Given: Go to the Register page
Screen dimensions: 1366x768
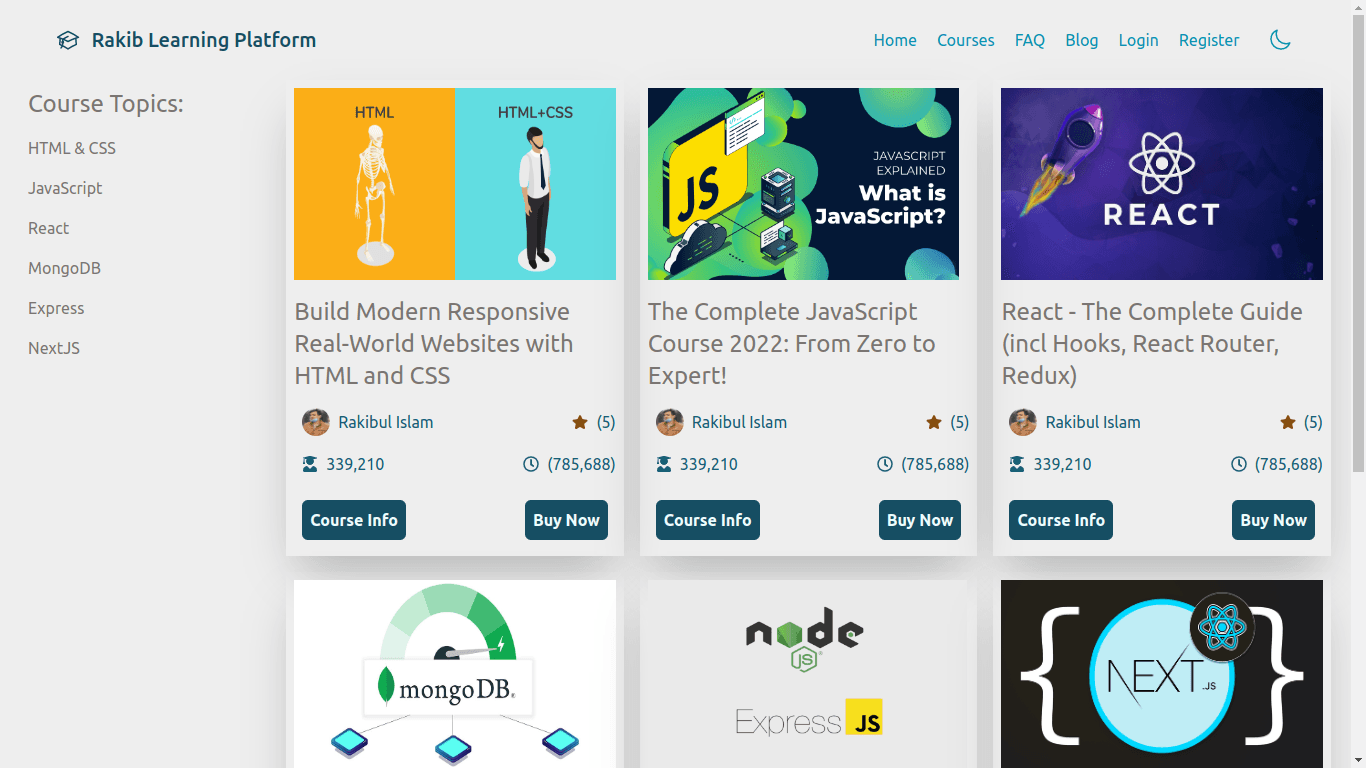Looking at the screenshot, I should pos(1209,40).
